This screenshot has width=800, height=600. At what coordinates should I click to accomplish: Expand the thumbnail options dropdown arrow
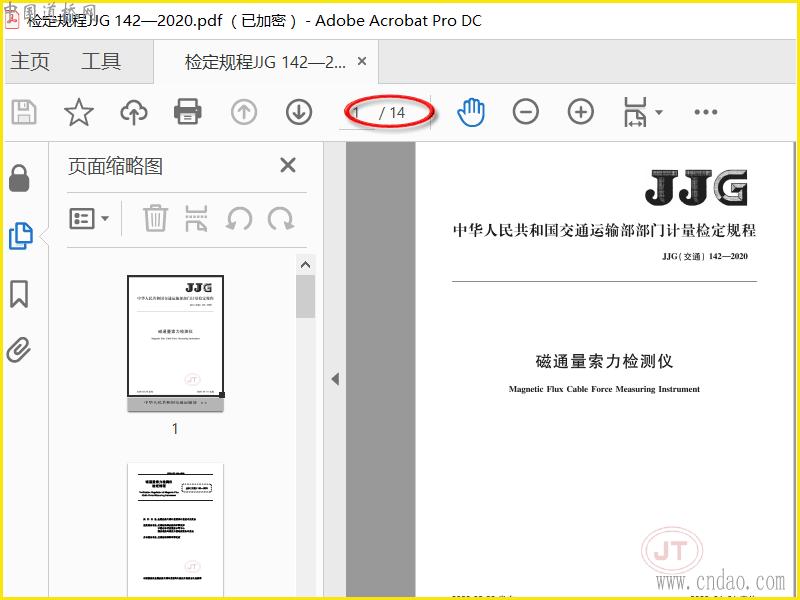105,218
